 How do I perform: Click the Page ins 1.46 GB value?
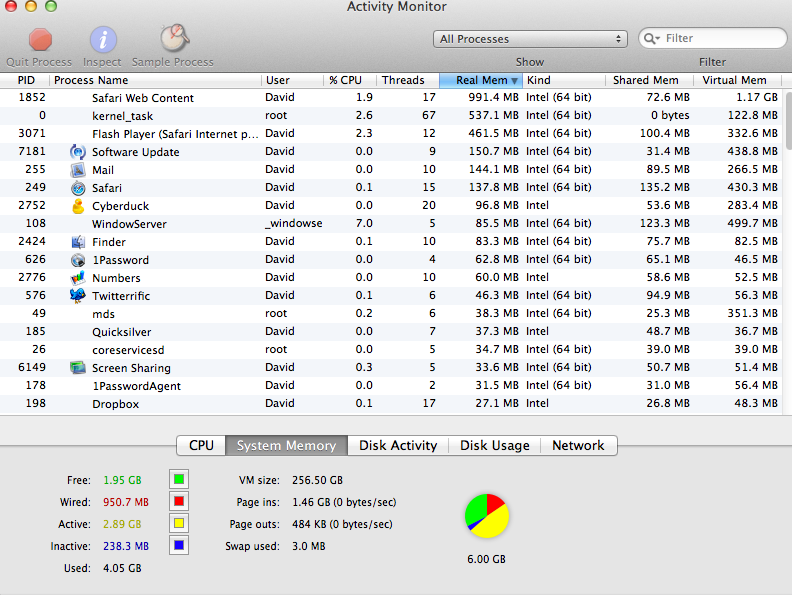[x=344, y=502]
